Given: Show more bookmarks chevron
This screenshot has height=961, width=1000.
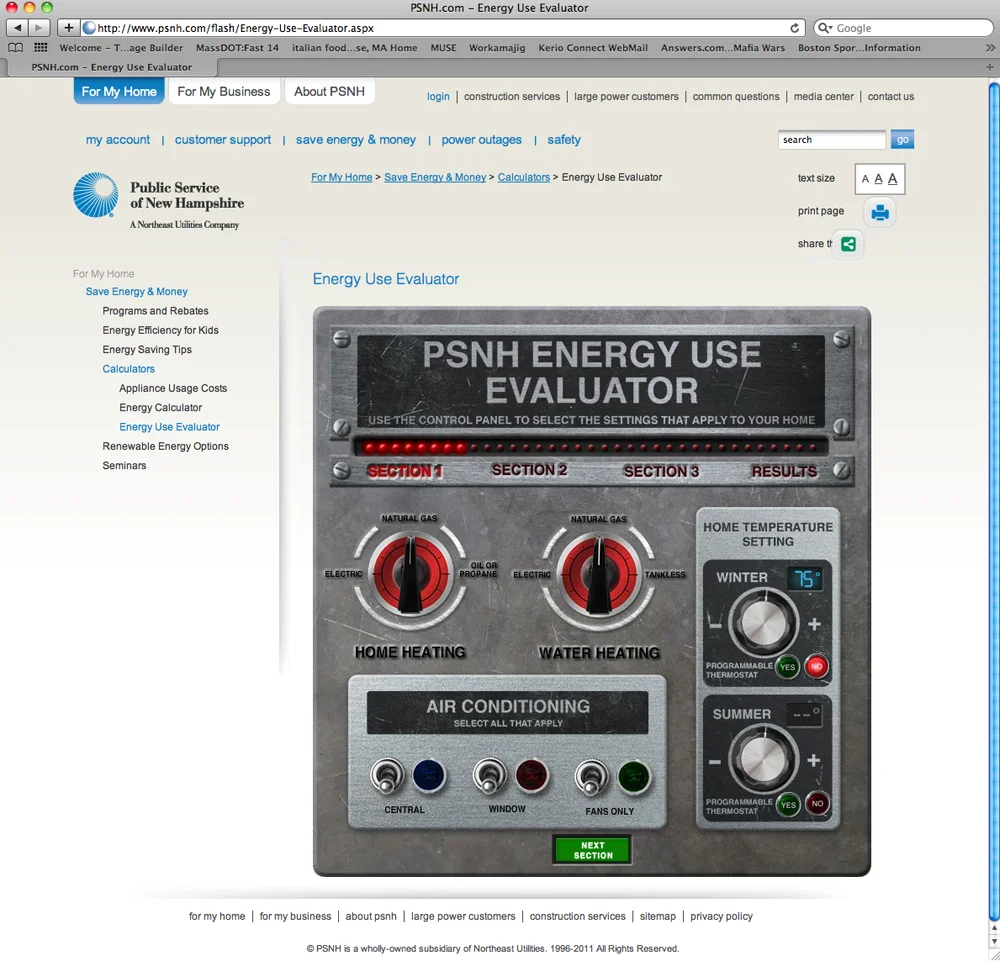Looking at the screenshot, I should [x=990, y=47].
